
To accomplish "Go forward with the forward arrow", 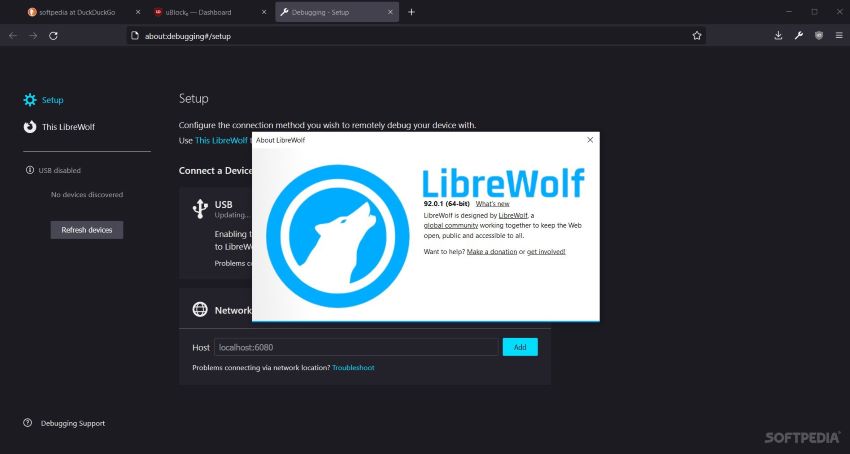I will coord(33,36).
